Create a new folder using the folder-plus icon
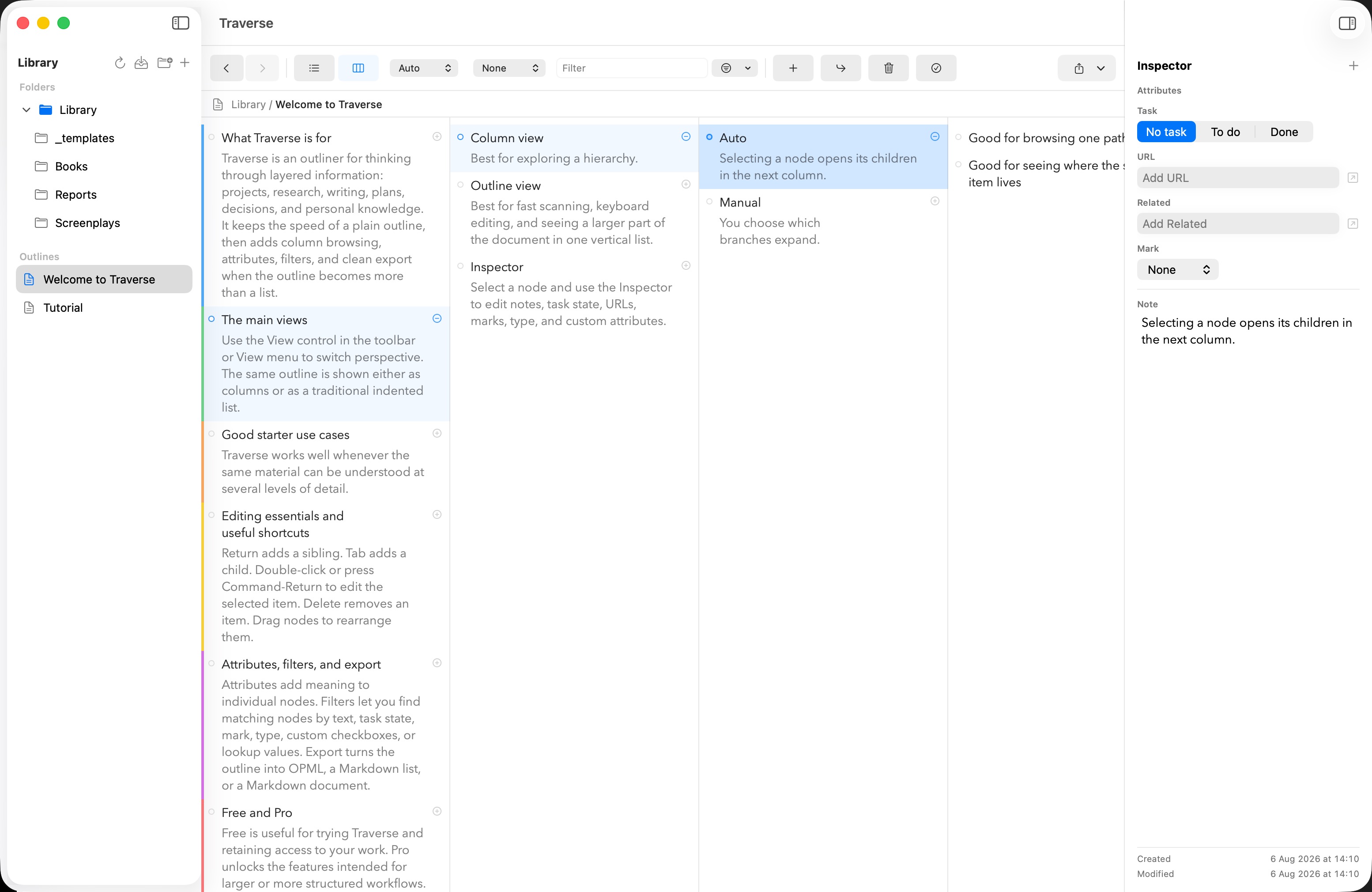This screenshot has height=892, width=1372. click(165, 63)
